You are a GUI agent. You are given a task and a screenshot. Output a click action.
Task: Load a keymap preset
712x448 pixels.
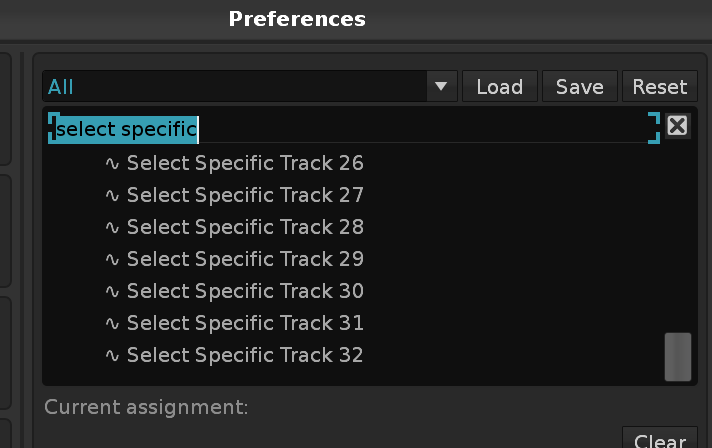coord(499,87)
